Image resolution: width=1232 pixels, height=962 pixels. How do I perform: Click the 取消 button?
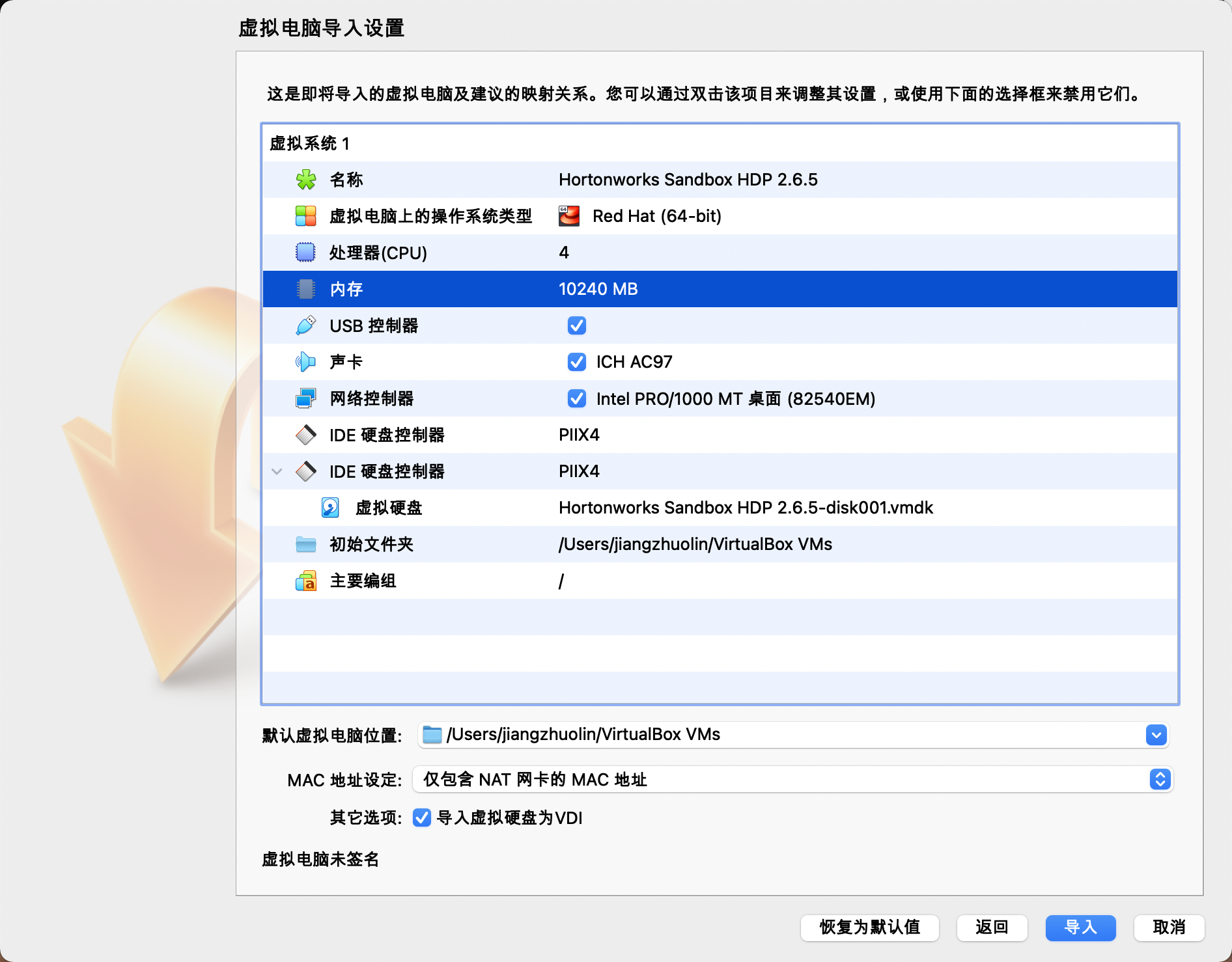[1169, 928]
